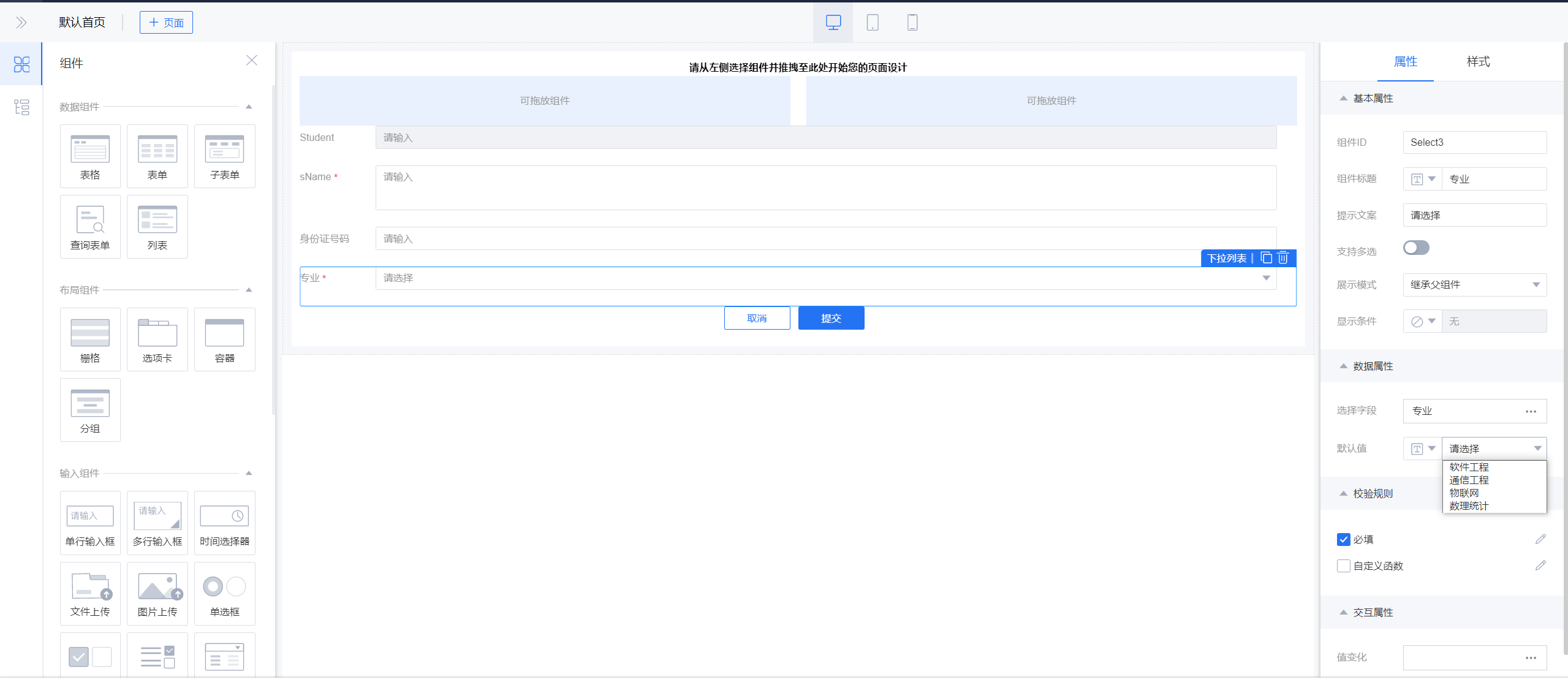Screen dimensions: 1568x682
Task: Uncheck the 必填 required checkbox
Action: click(x=1343, y=539)
